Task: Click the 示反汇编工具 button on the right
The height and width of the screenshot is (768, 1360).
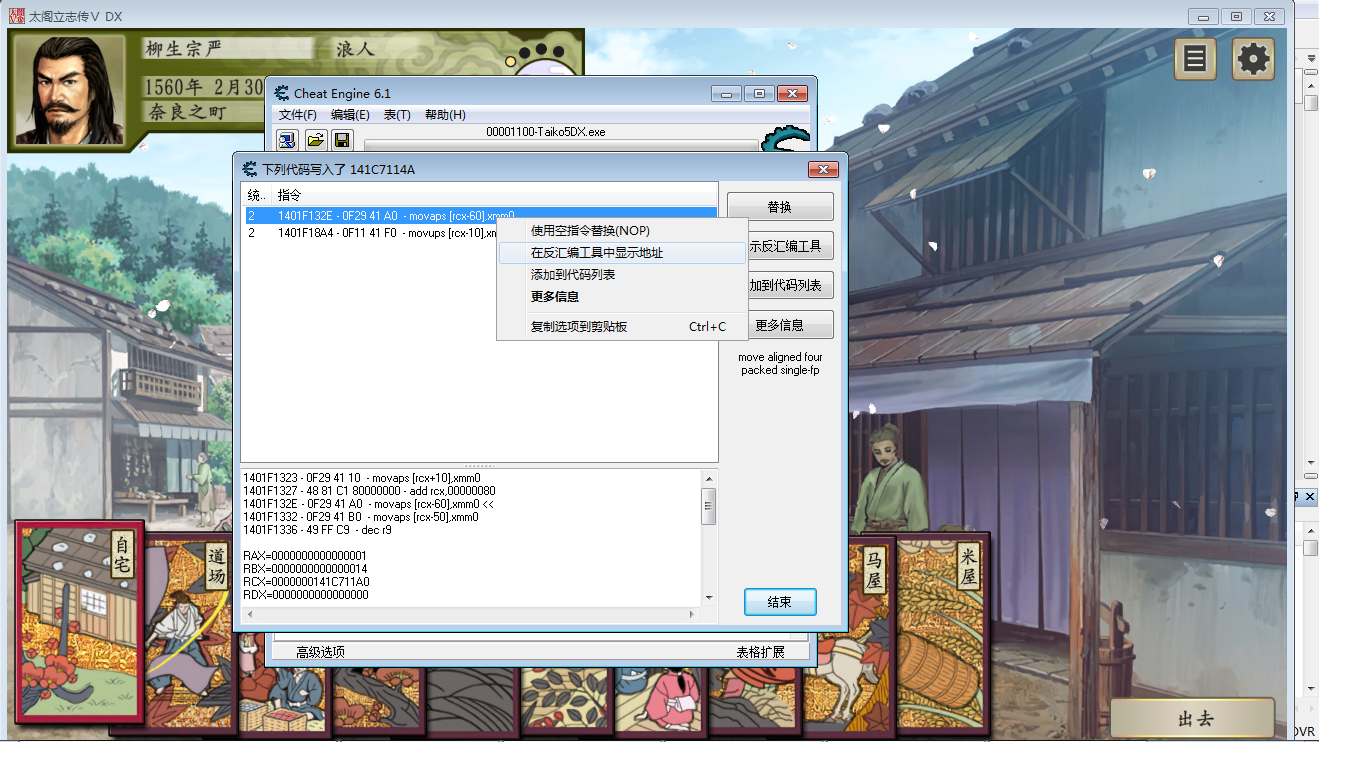Action: pos(790,246)
